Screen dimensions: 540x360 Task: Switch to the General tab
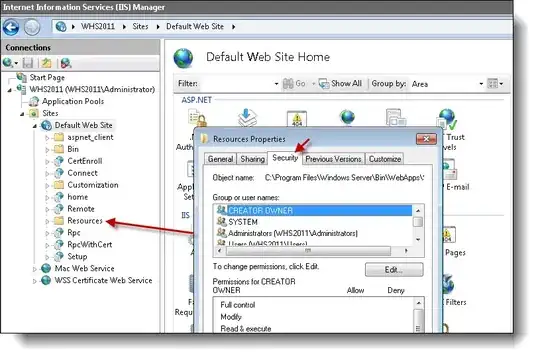click(220, 159)
